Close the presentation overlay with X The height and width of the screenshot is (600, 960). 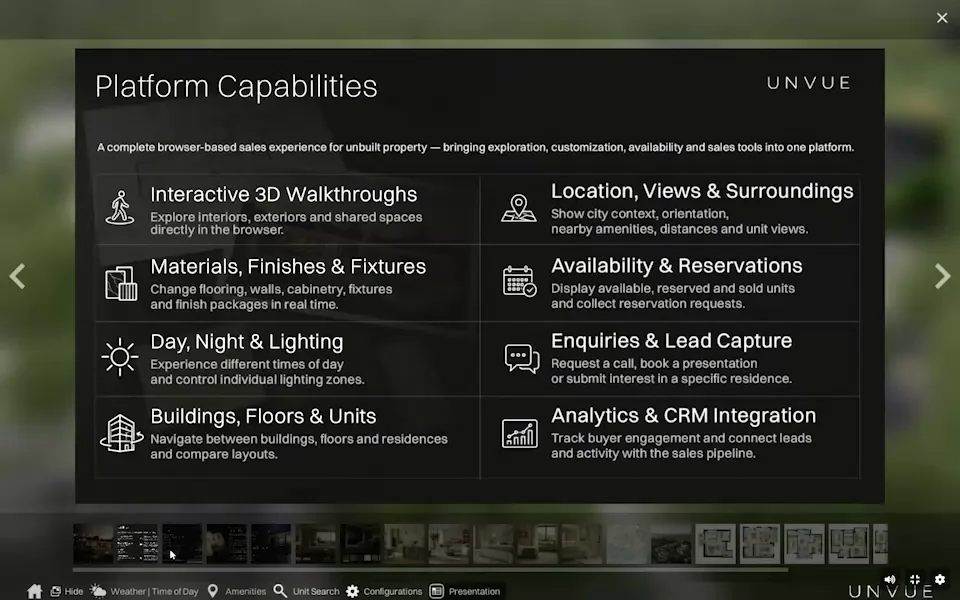click(942, 18)
